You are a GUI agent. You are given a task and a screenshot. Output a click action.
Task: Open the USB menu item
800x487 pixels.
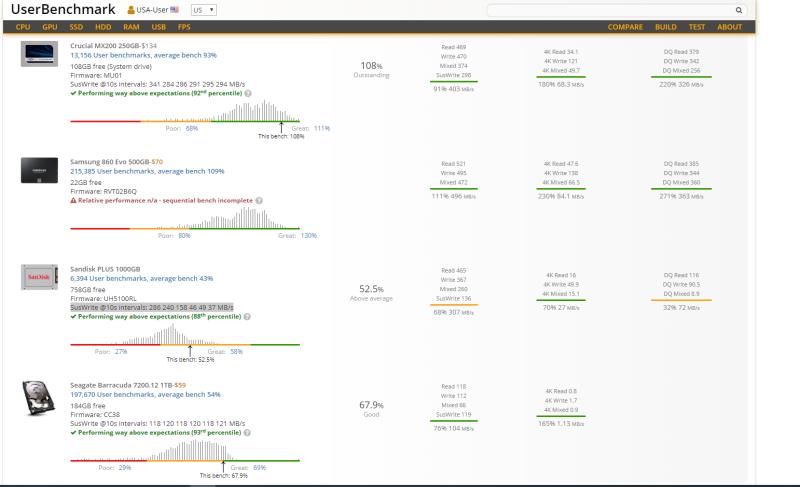pos(159,27)
